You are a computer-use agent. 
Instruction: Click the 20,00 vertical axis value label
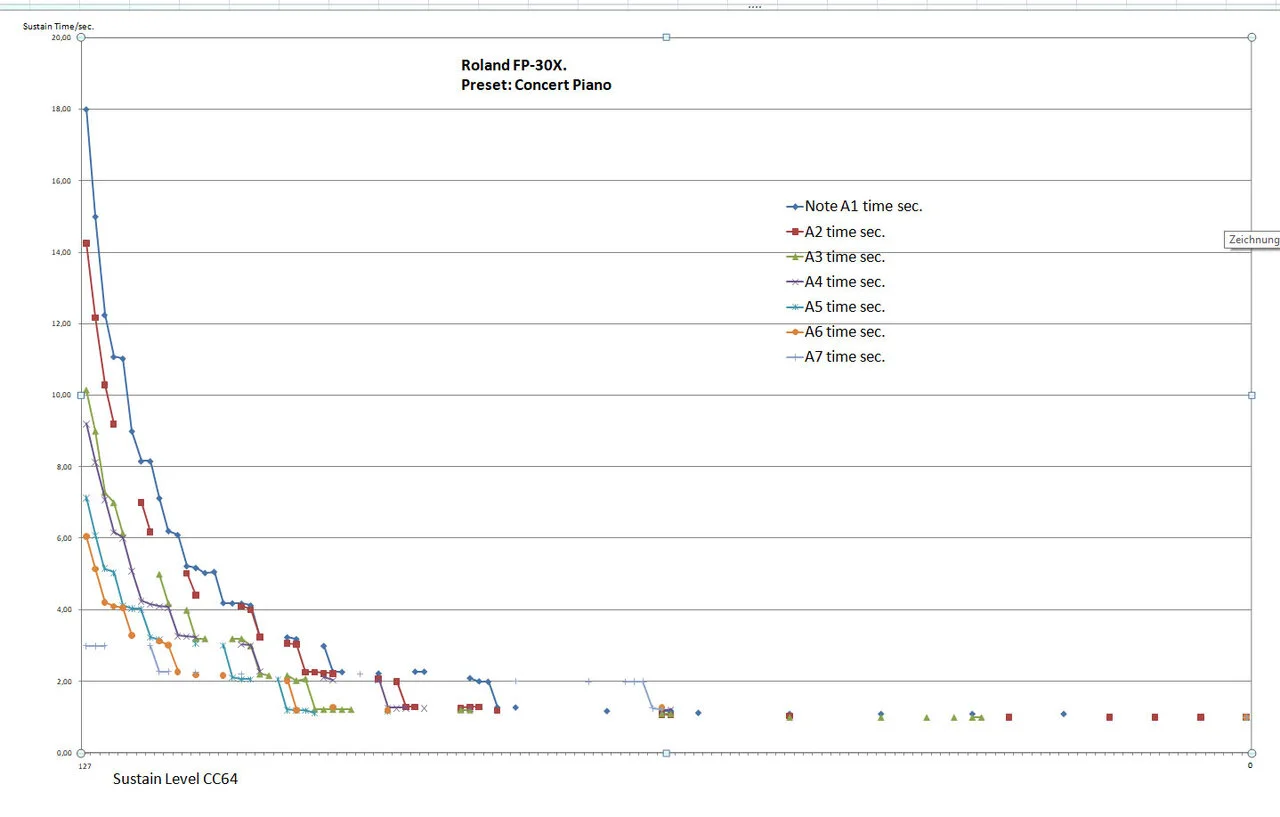coord(61,38)
